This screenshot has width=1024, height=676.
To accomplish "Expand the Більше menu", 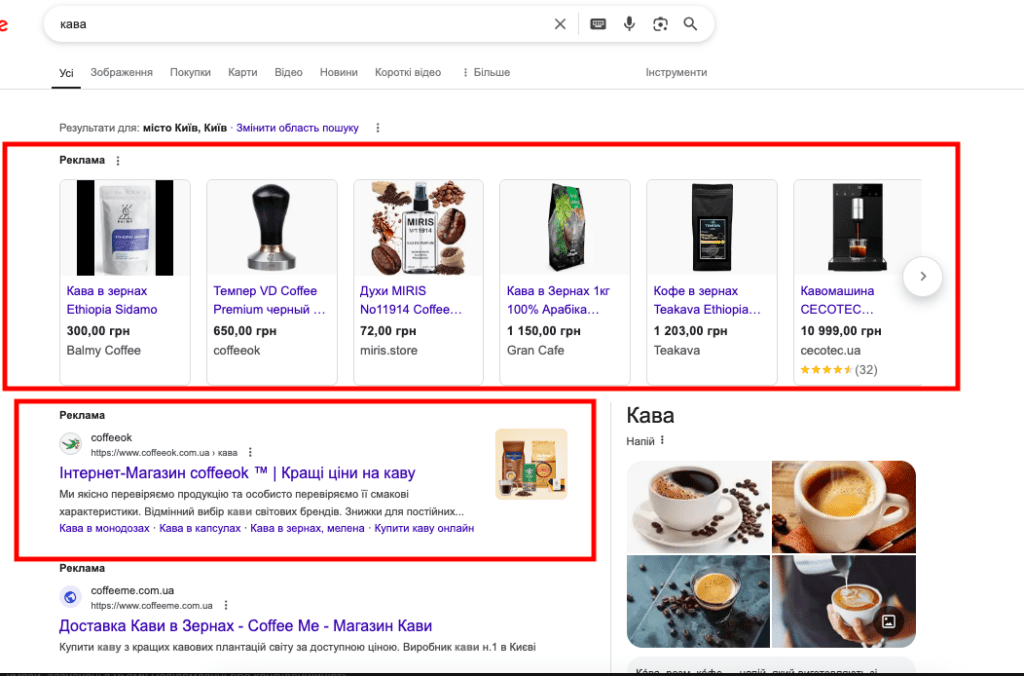I will 486,72.
